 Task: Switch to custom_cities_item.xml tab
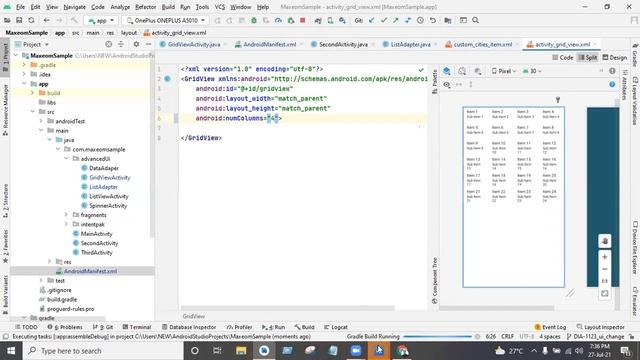pyautogui.click(x=482, y=44)
